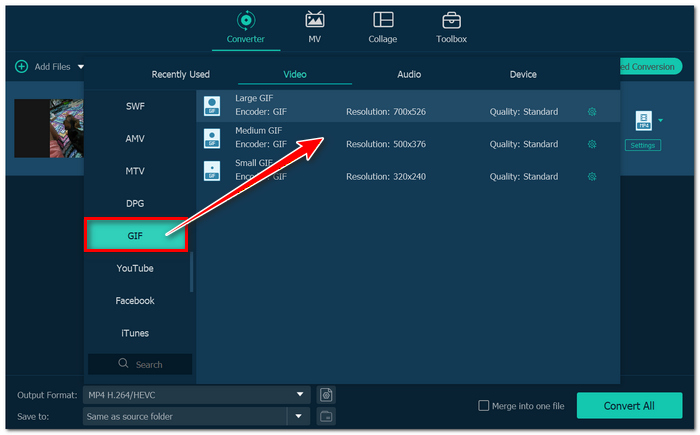
Task: Select AMV in the format list
Action: [135, 138]
